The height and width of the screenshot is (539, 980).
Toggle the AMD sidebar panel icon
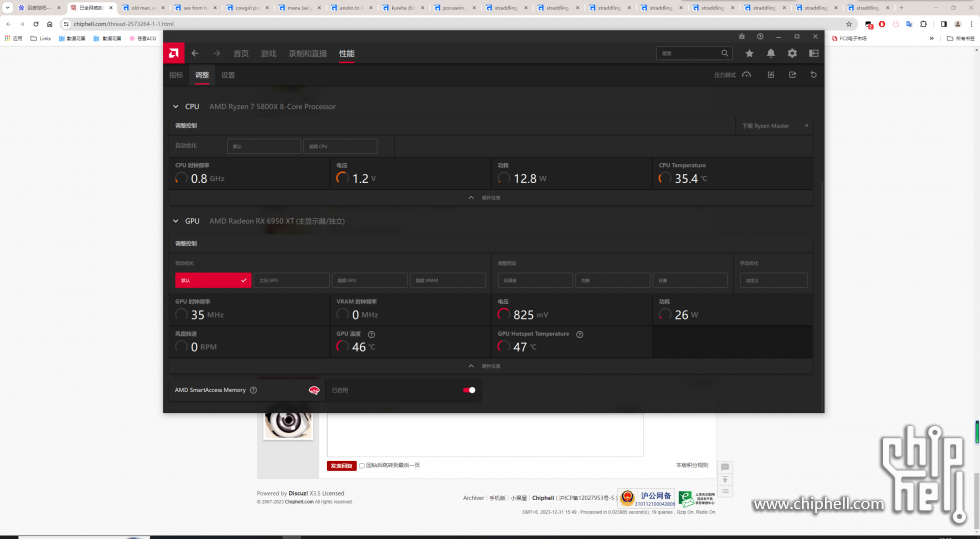click(814, 53)
